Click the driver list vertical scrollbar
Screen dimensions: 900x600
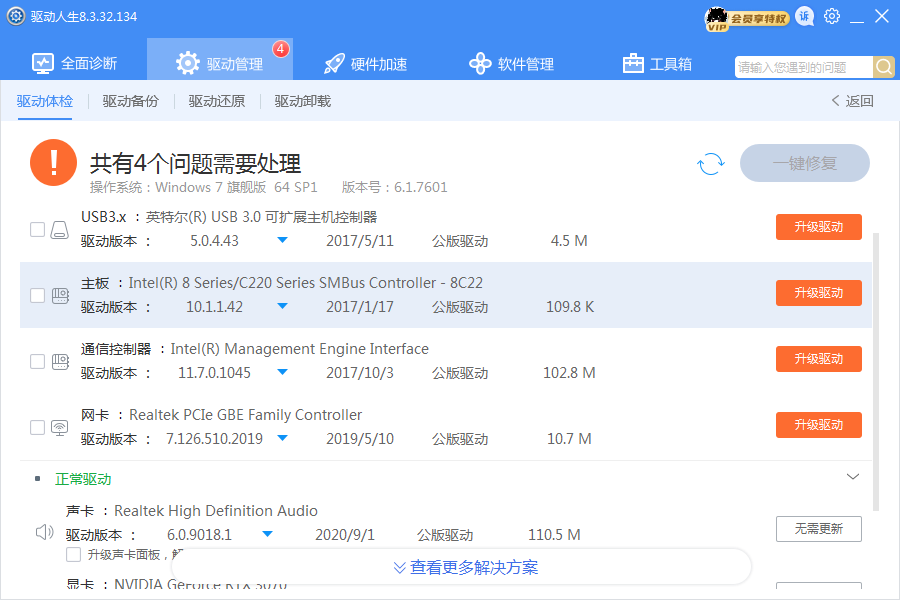click(x=875, y=371)
